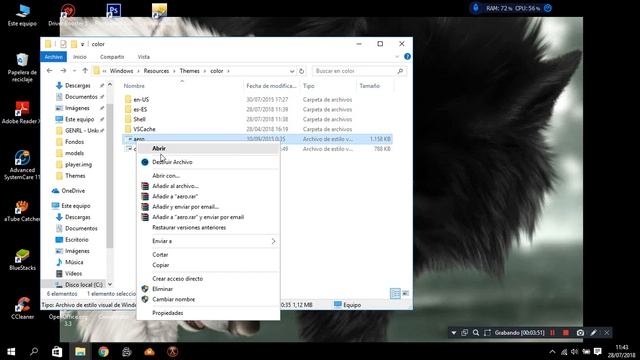Image resolution: width=640 pixels, height=360 pixels.
Task: Open taskbar search magnifier
Action: pyautogui.click(x=34, y=351)
